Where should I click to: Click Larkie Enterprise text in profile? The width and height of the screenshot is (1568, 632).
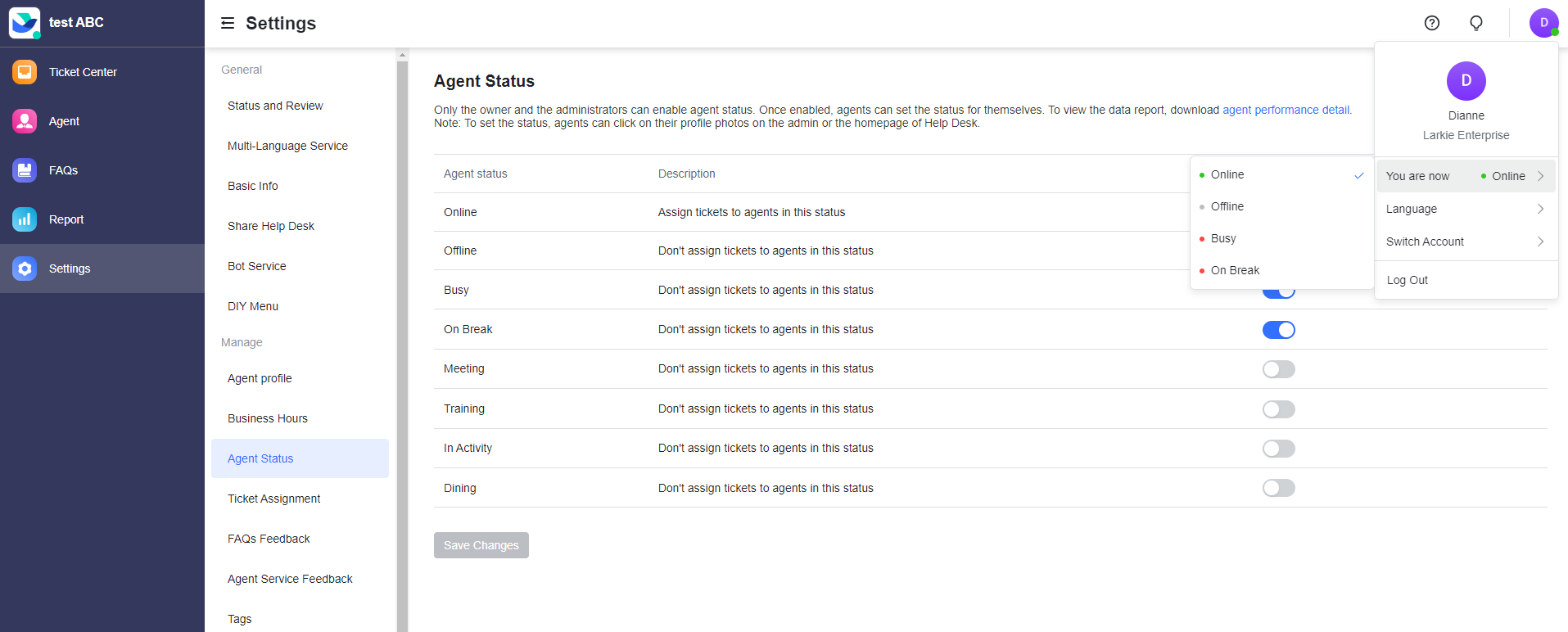[1466, 135]
